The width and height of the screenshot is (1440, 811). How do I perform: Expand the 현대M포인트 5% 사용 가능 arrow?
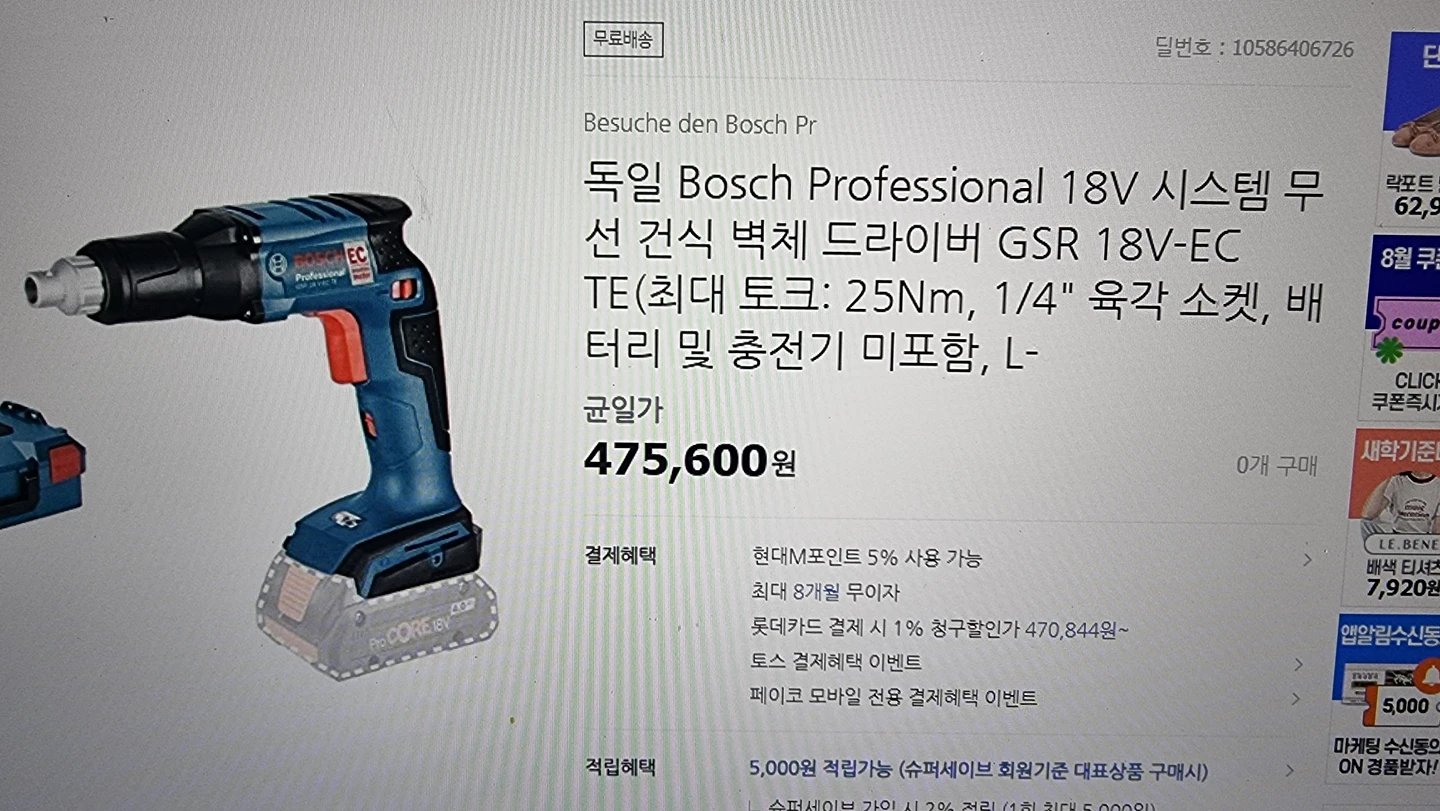coord(1306,559)
